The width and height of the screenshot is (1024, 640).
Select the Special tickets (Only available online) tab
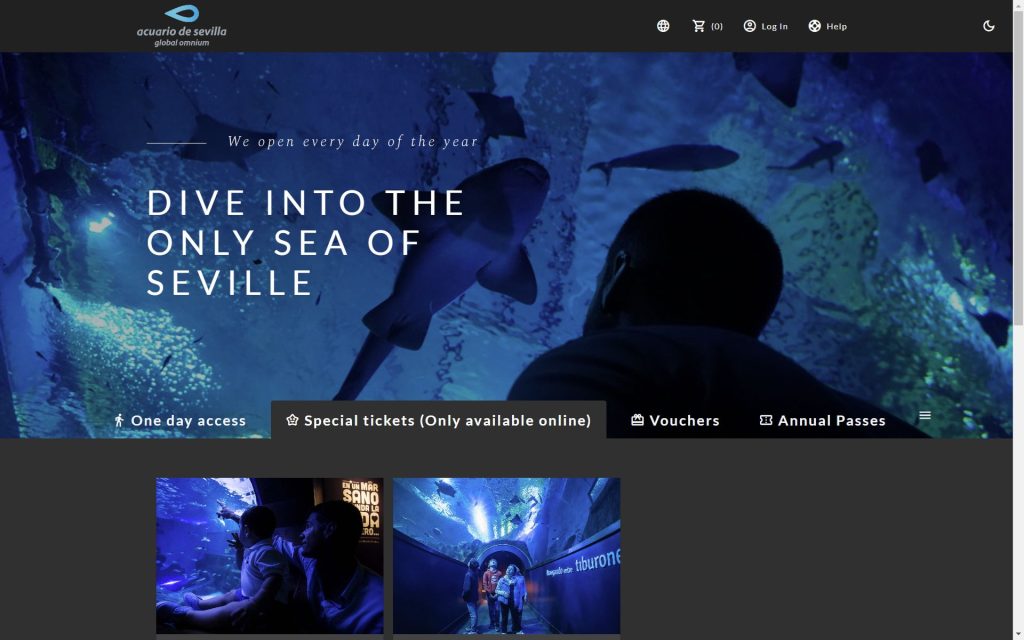[447, 421]
